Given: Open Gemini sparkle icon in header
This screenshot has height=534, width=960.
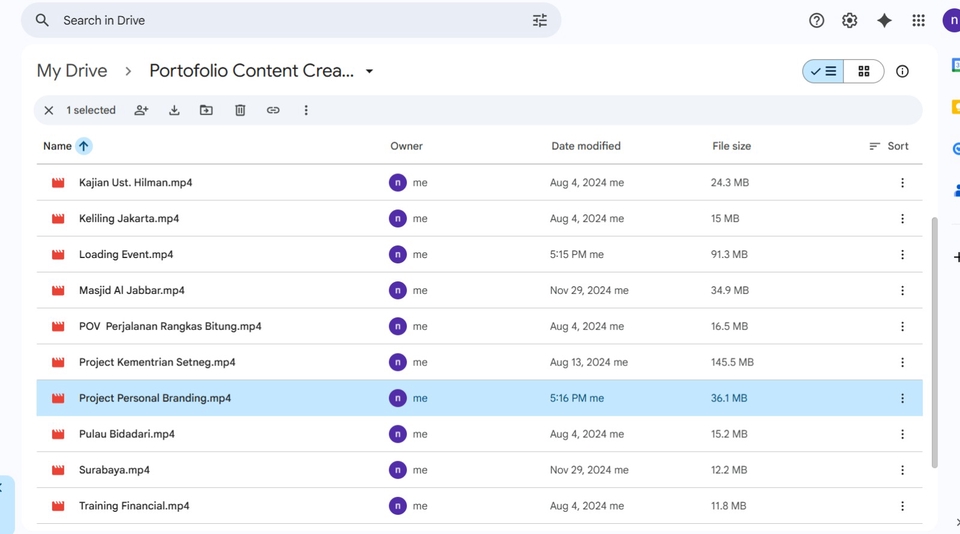Looking at the screenshot, I should (x=884, y=20).
